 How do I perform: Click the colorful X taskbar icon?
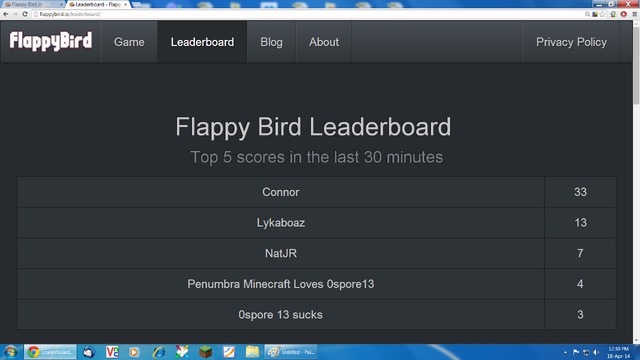pyautogui.click(x=182, y=352)
